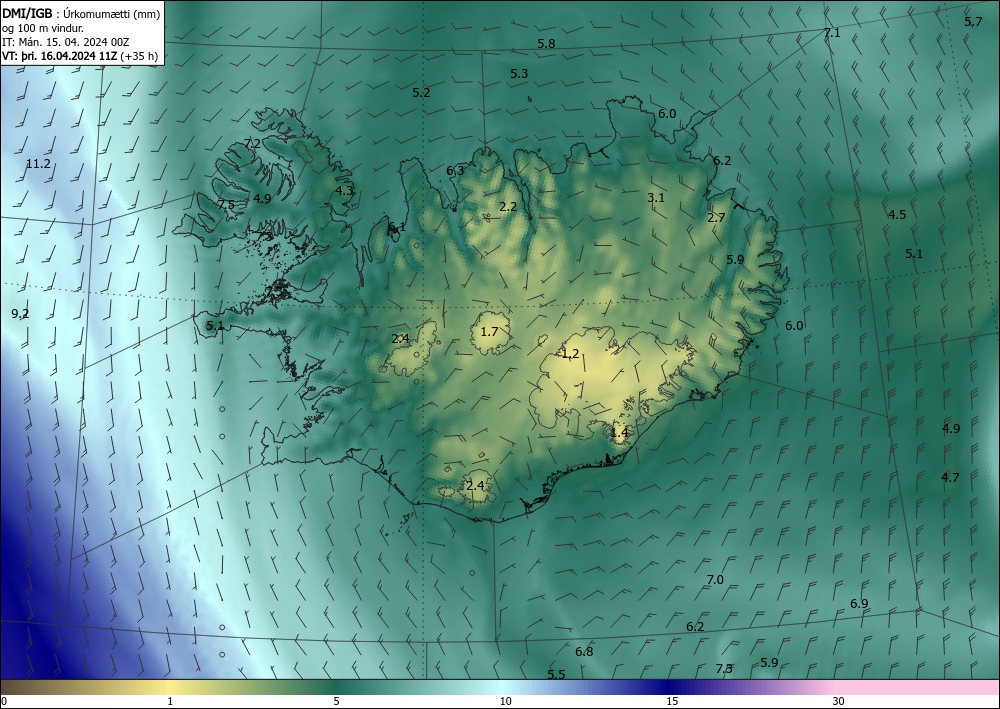Image resolution: width=1000 pixels, height=709 pixels.
Task: Click the 5.8 value at the top
Action: (547, 44)
